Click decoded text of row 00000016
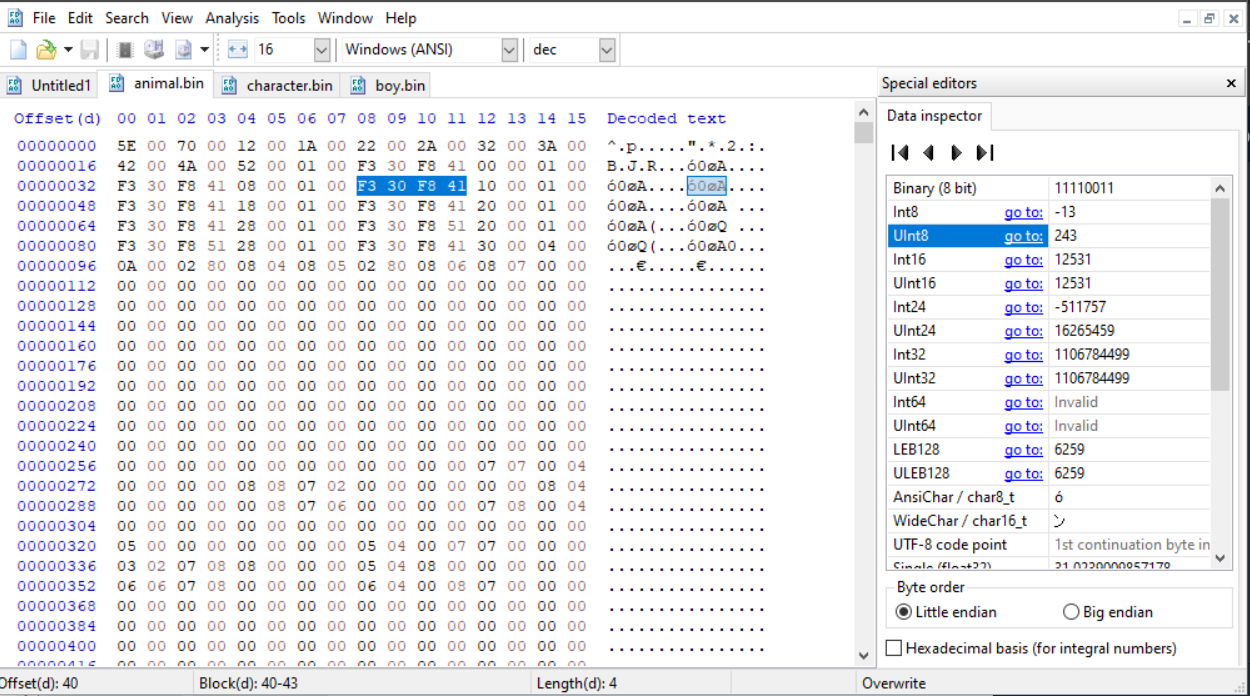Viewport: 1250px width, 696px height. tap(686, 166)
